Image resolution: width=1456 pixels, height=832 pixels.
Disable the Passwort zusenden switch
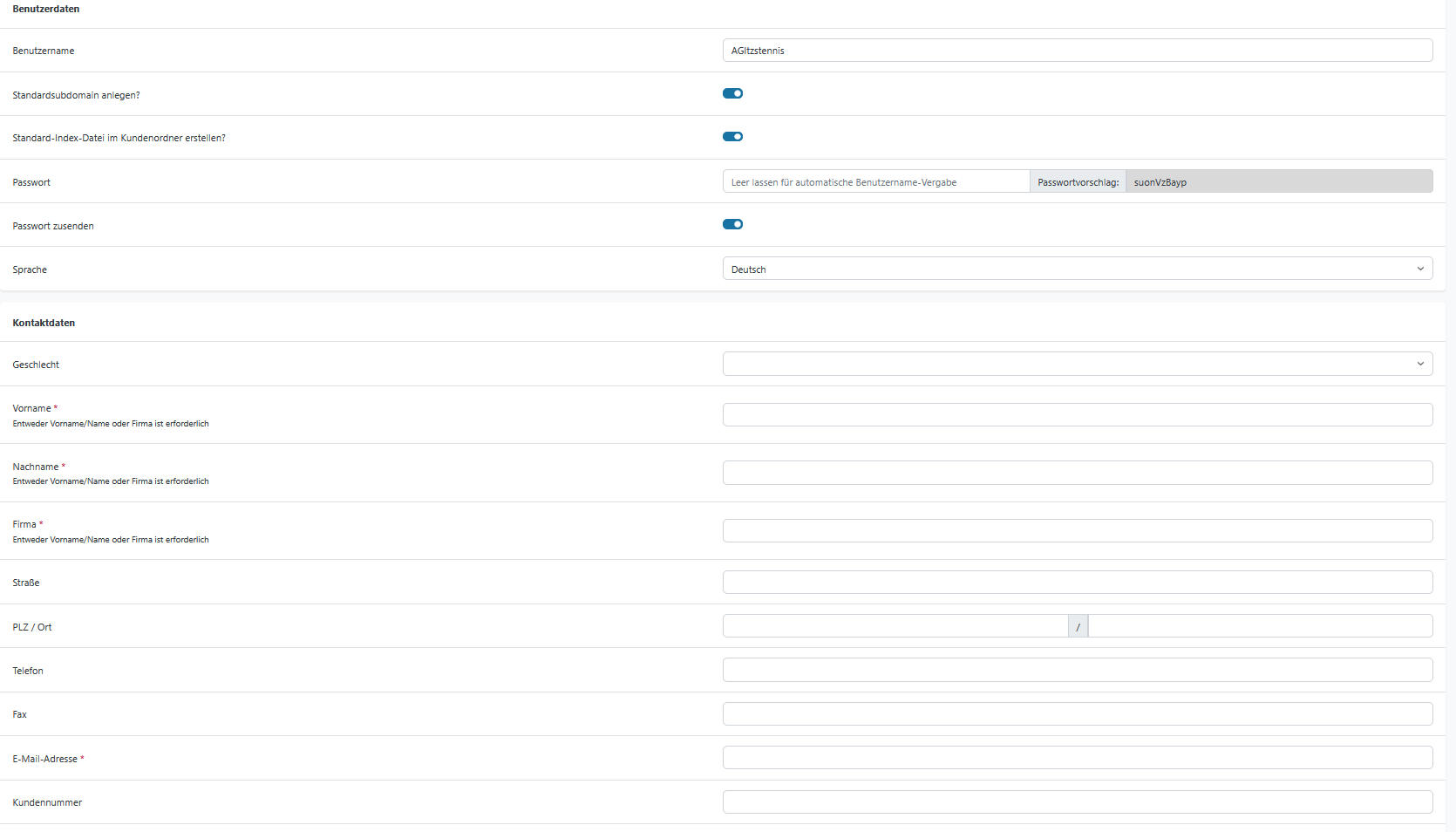pos(732,224)
